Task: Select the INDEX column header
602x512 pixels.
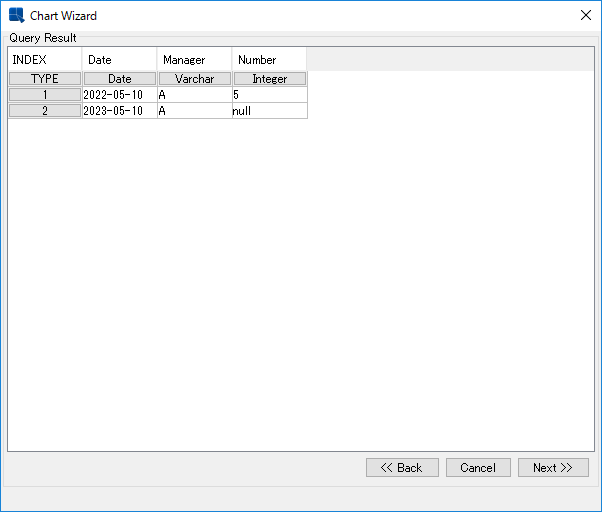Action: click(x=45, y=60)
